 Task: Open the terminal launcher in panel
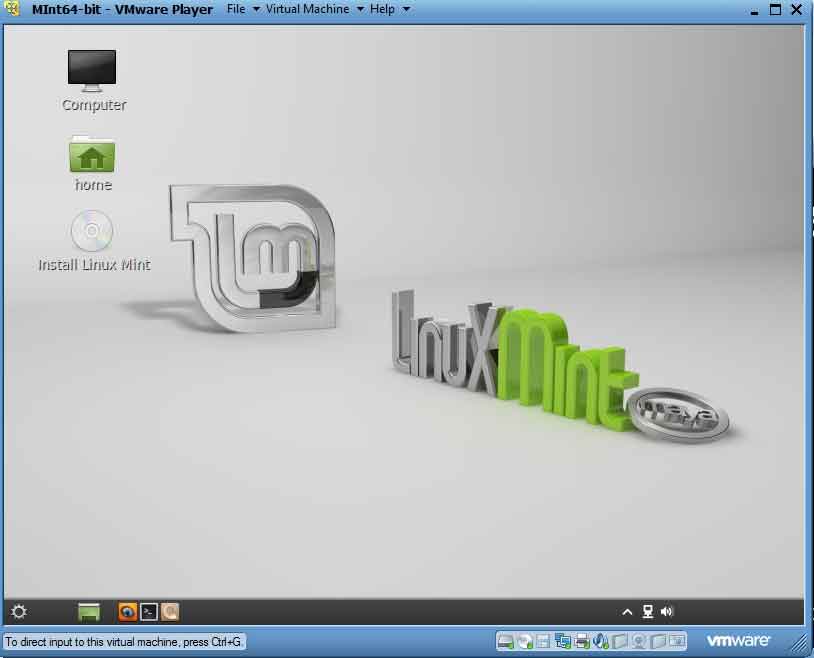(x=148, y=612)
